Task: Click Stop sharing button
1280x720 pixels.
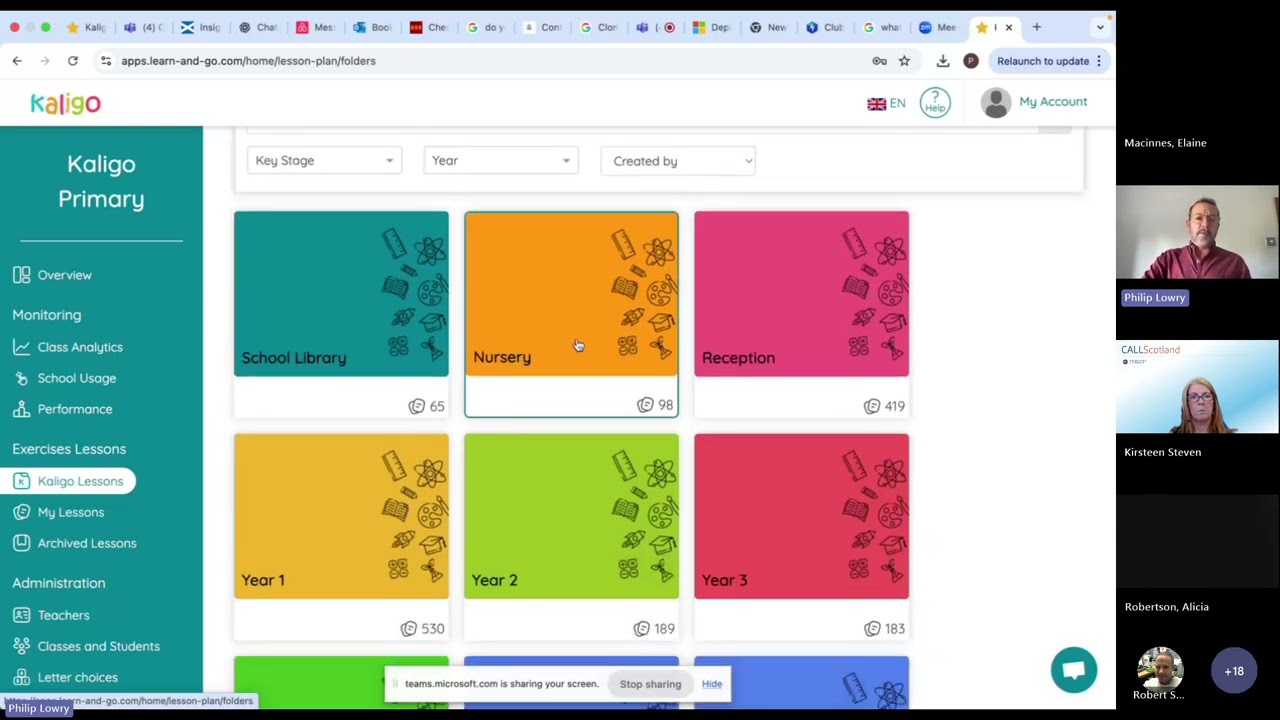Action: (x=650, y=684)
